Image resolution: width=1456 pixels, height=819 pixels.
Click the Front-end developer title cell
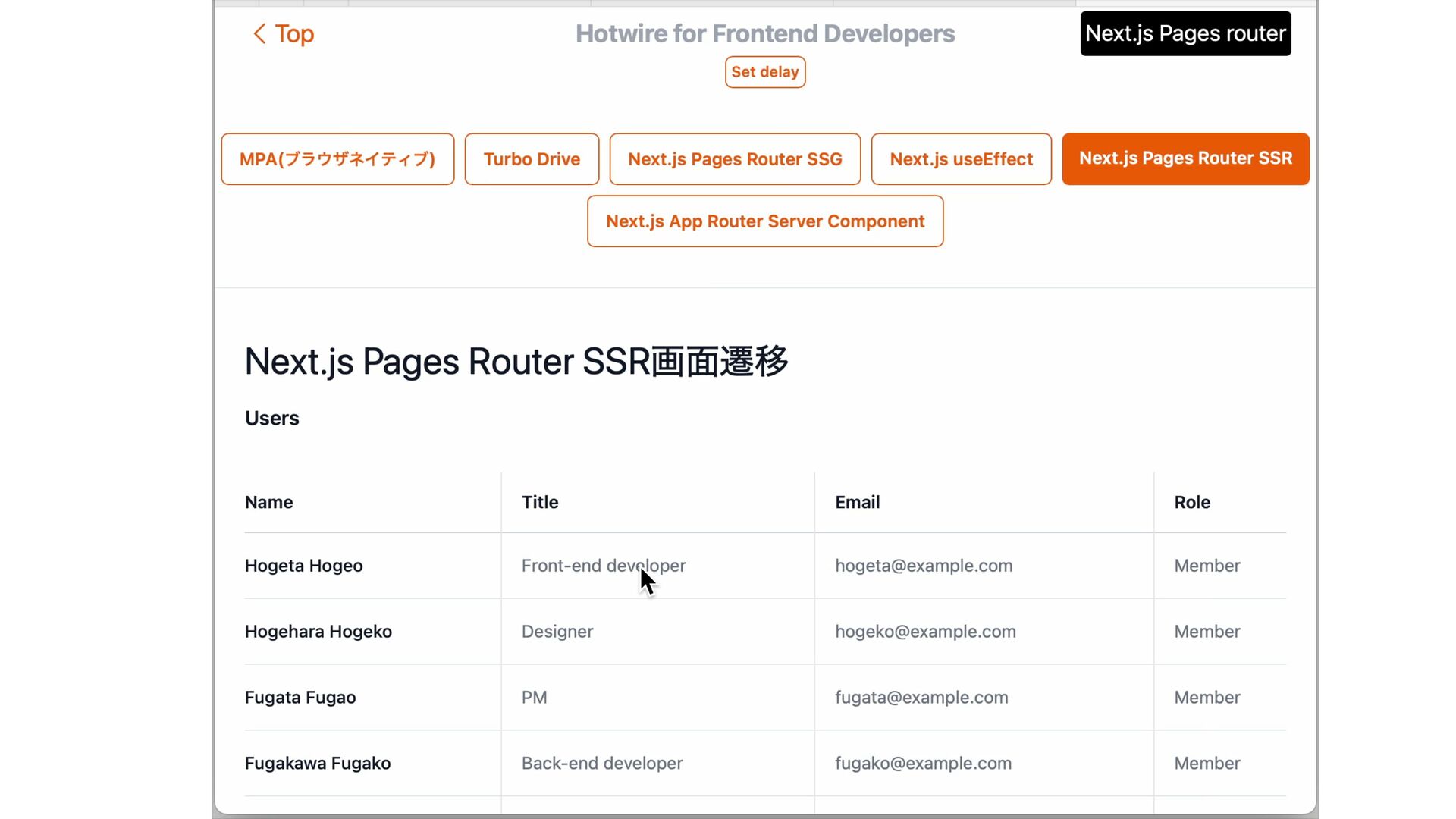(x=604, y=566)
